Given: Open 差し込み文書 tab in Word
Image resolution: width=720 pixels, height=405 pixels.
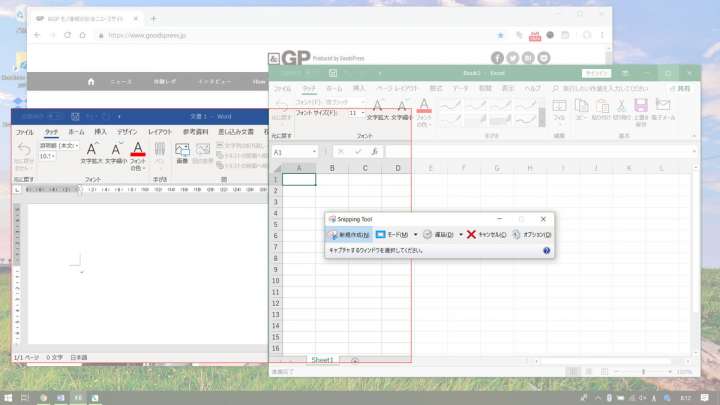Looking at the screenshot, I should (x=236, y=132).
